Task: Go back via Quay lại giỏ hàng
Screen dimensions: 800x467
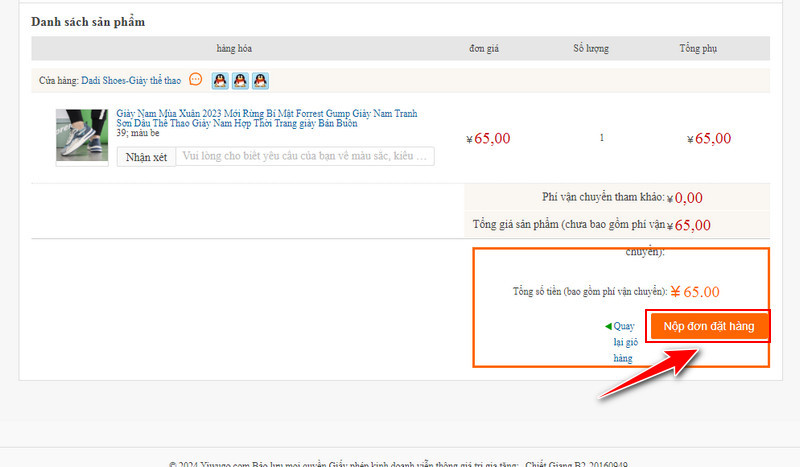Action: 623,341
